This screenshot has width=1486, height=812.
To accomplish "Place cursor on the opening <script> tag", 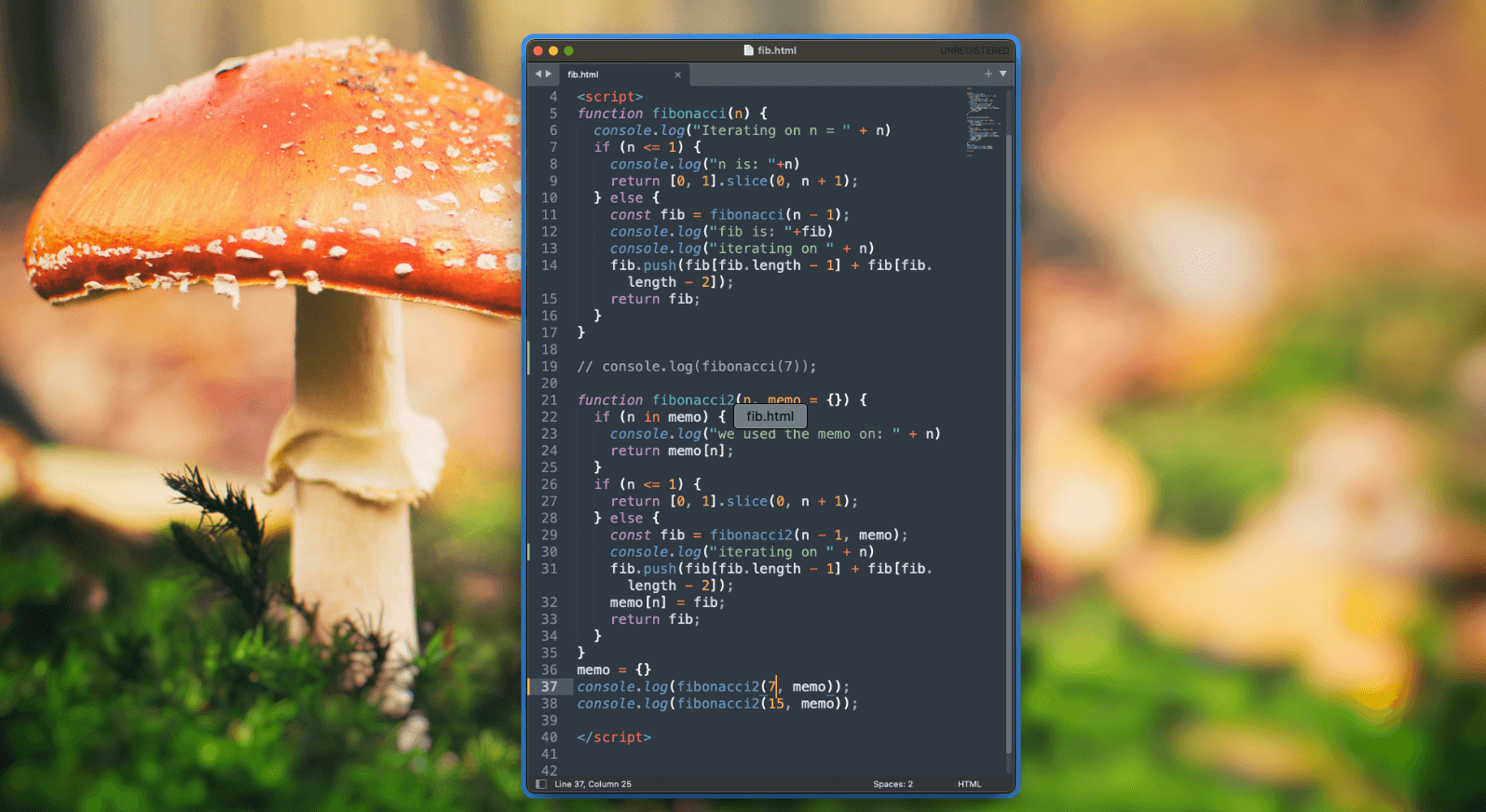I will click(x=609, y=97).
